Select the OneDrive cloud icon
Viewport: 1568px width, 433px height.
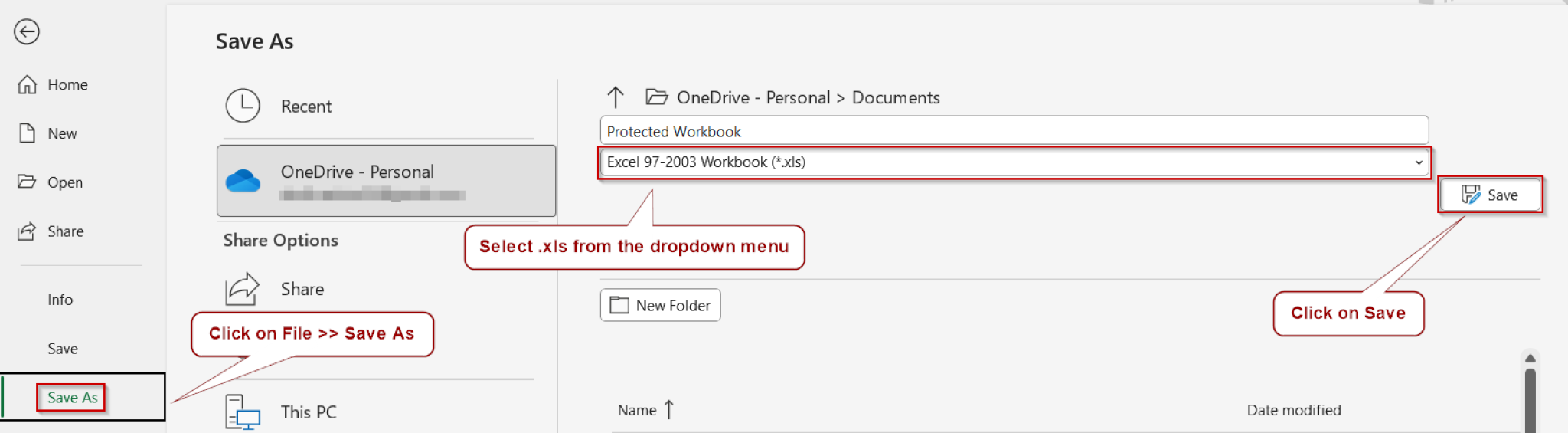(x=243, y=181)
